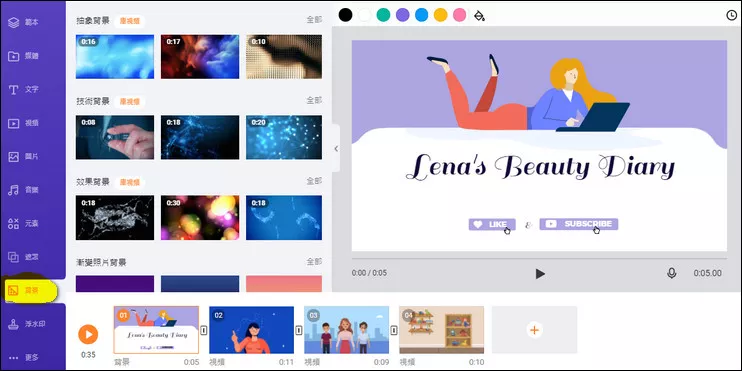Open the 視頻 video sidebar section
Screen dimensions: 742x371
[24, 123]
